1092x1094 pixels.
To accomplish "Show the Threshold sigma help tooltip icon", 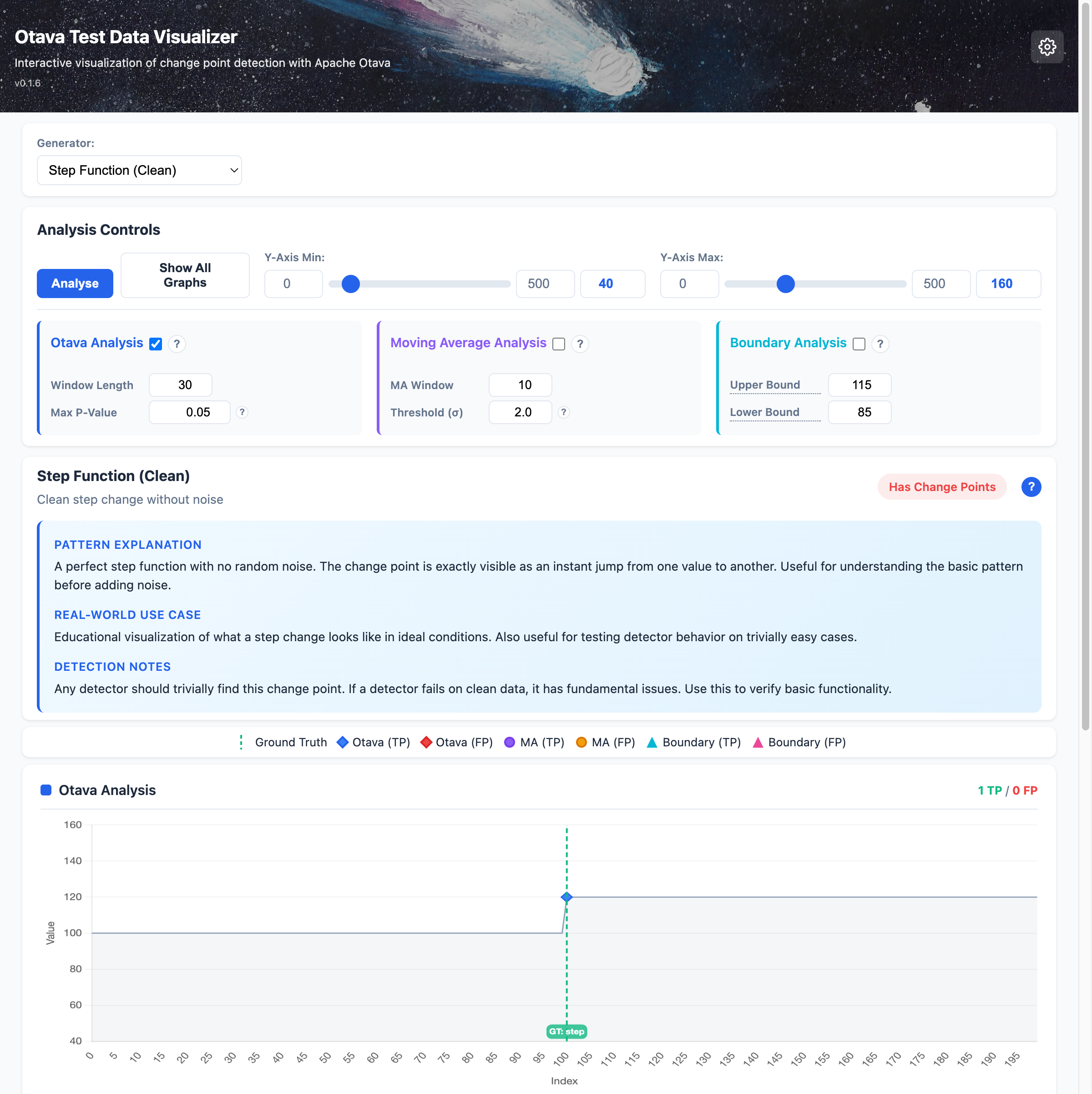I will tap(563, 412).
